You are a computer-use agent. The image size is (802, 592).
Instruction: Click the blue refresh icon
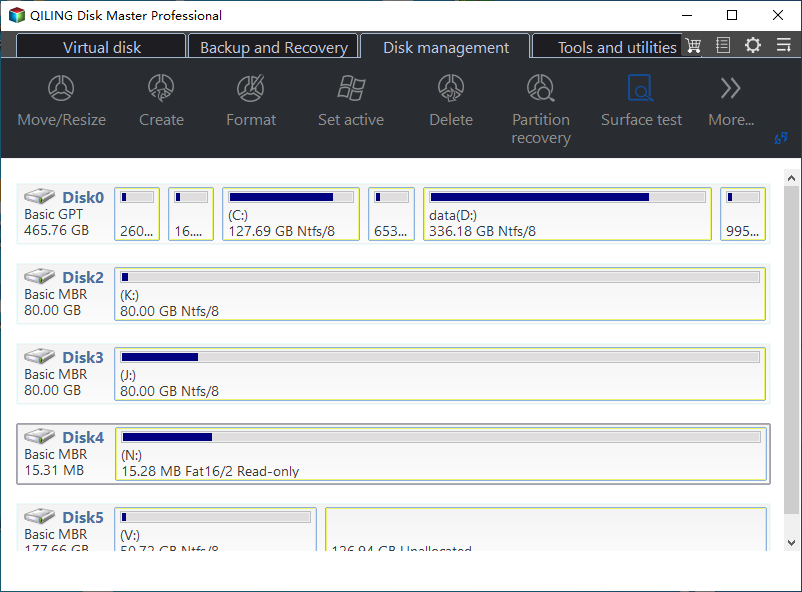781,138
